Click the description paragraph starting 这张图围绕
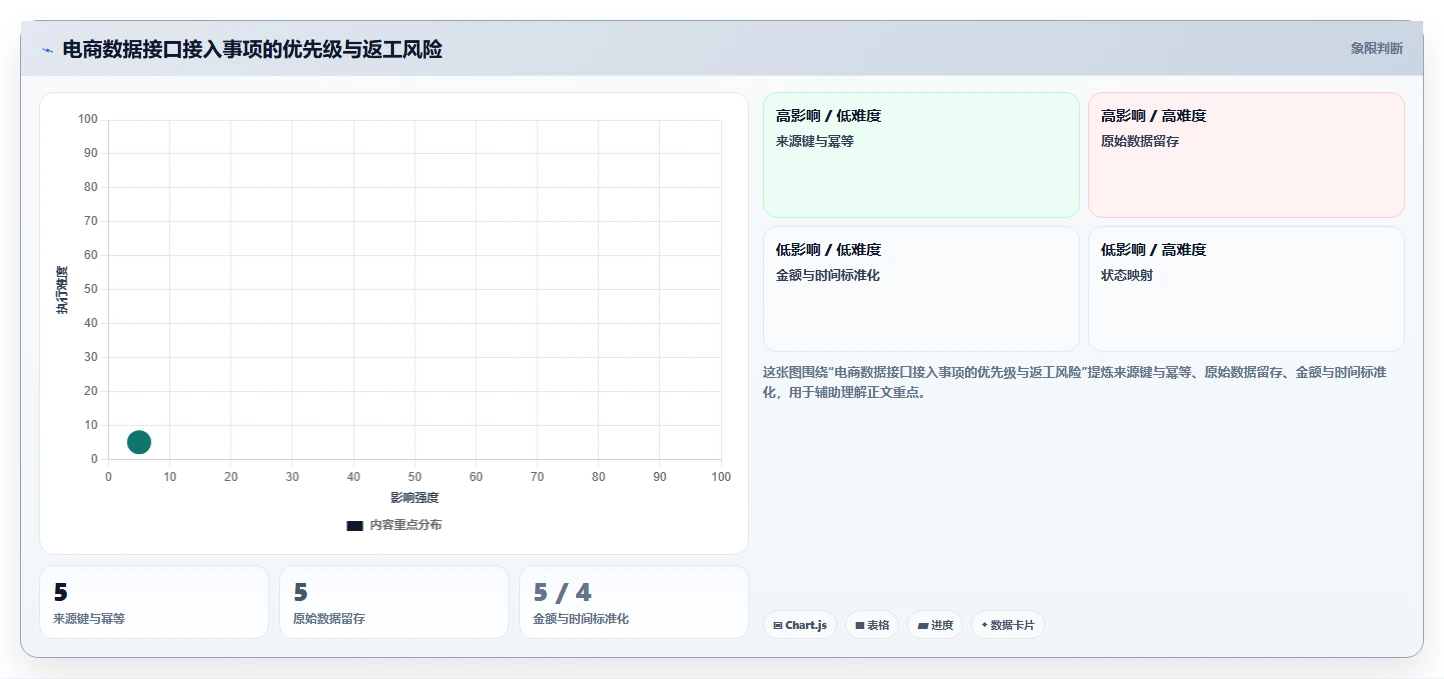This screenshot has width=1444, height=679. tap(1074, 382)
